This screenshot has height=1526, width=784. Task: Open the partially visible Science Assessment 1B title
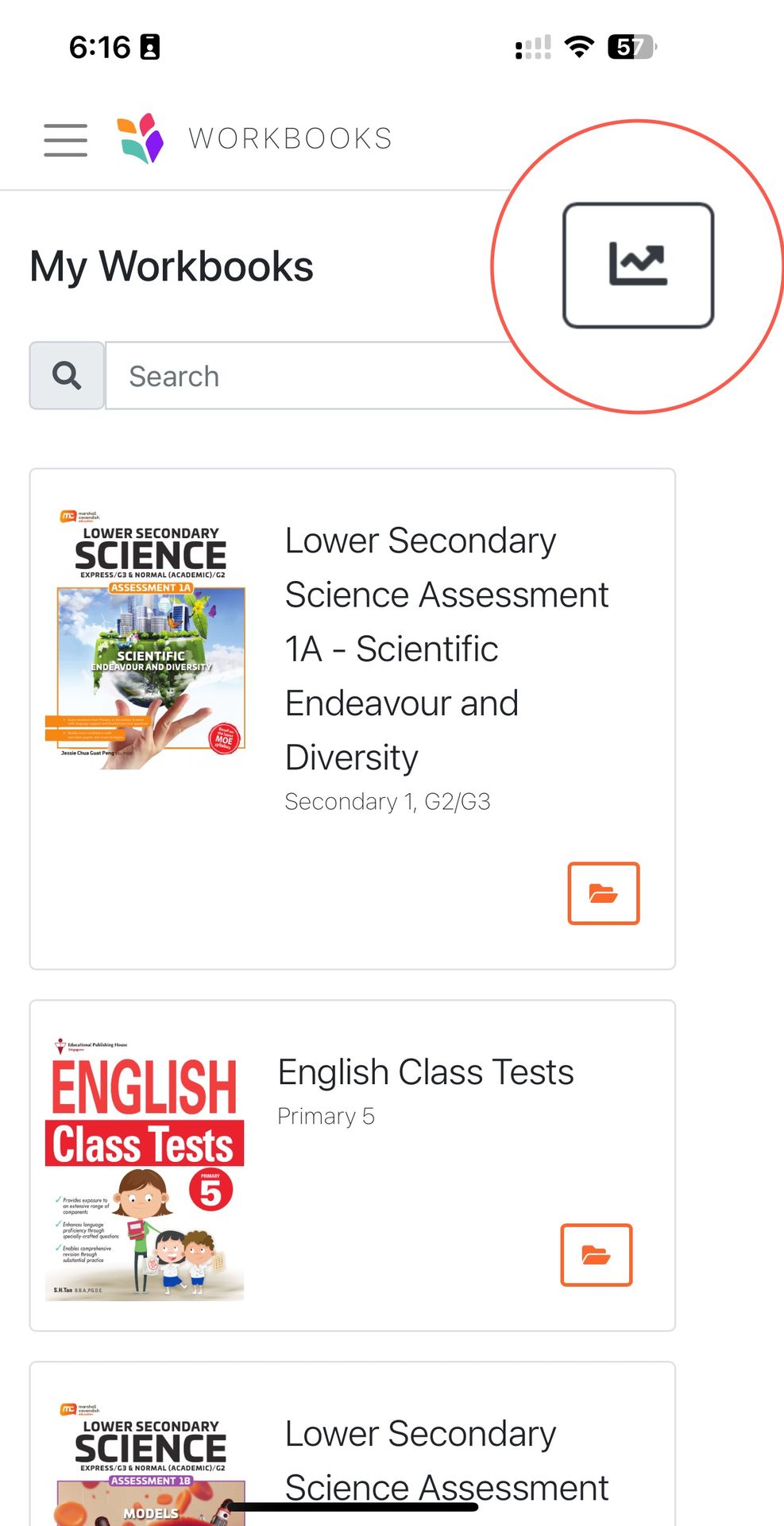pyautogui.click(x=446, y=1461)
